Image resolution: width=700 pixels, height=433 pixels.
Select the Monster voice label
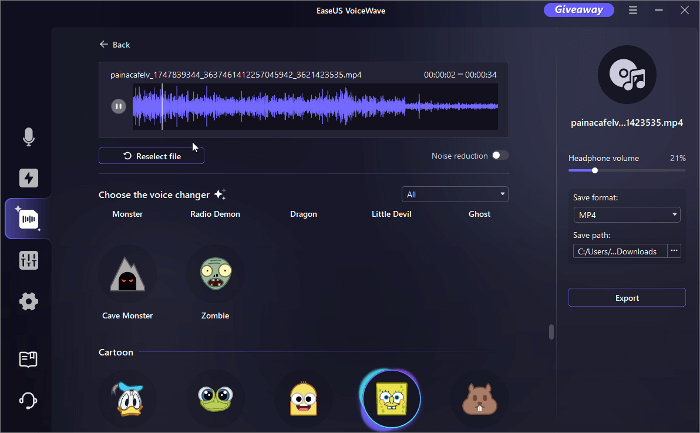(127, 214)
